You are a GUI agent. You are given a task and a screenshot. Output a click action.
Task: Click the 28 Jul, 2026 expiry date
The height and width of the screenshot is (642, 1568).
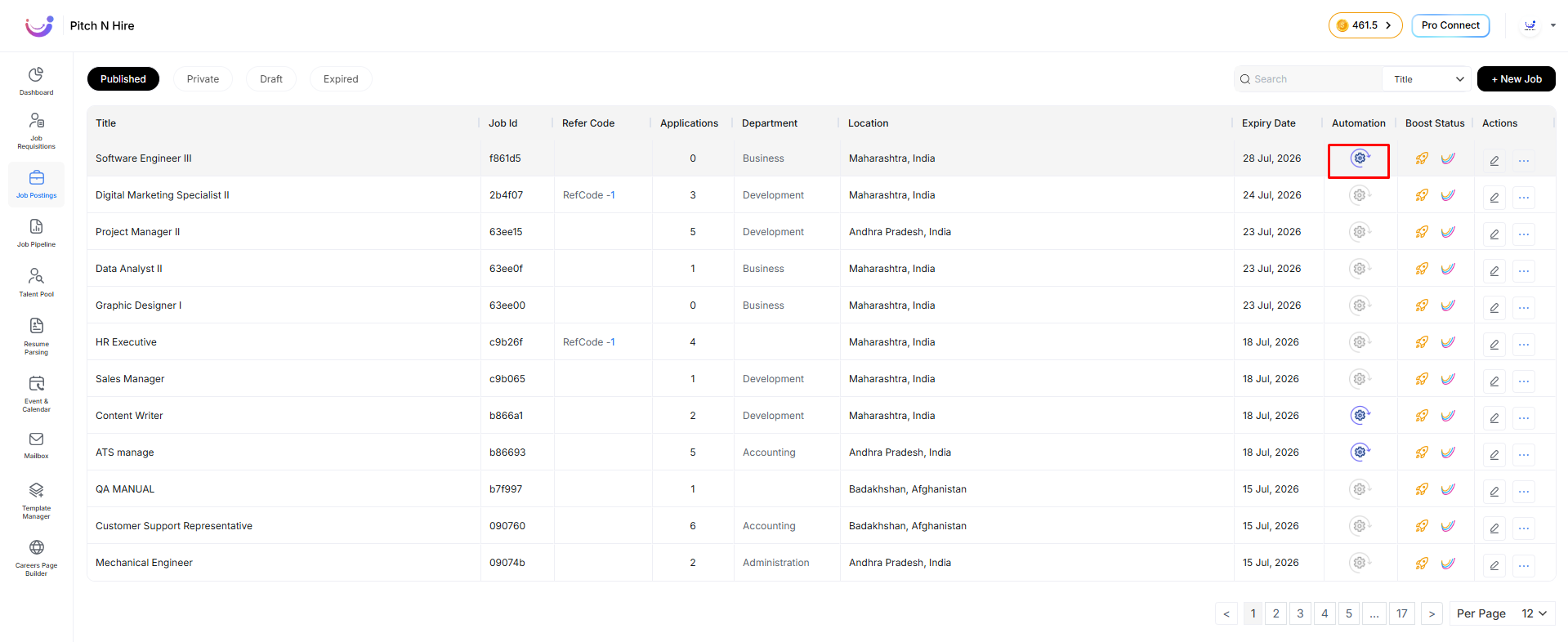click(1271, 158)
